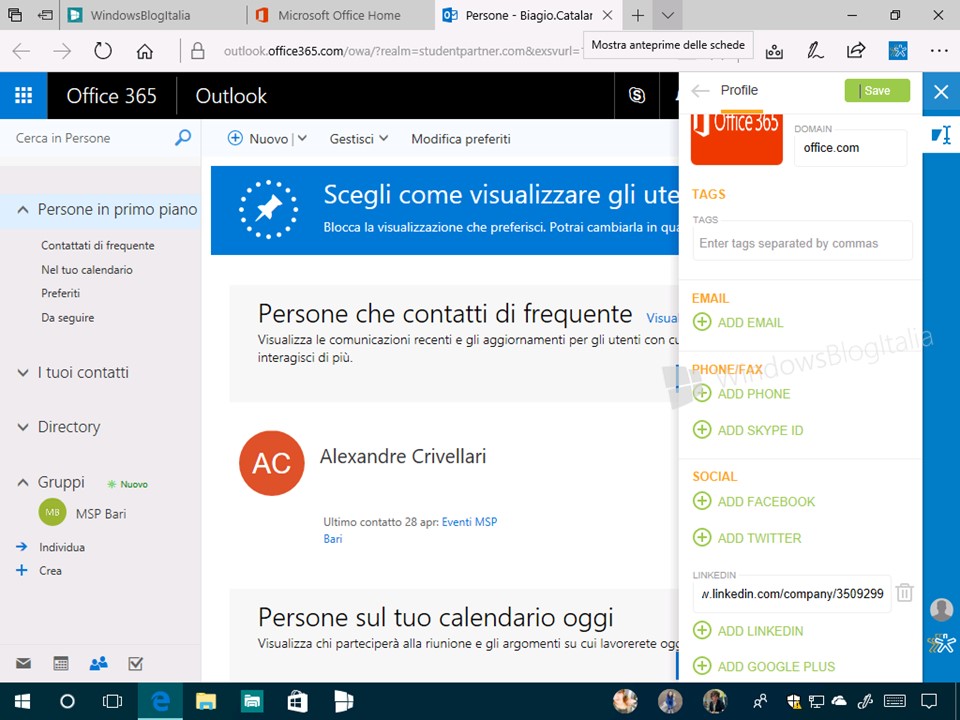This screenshot has height=720, width=960.
Task: Click the pin icon in the blue banner
Action: [268, 209]
